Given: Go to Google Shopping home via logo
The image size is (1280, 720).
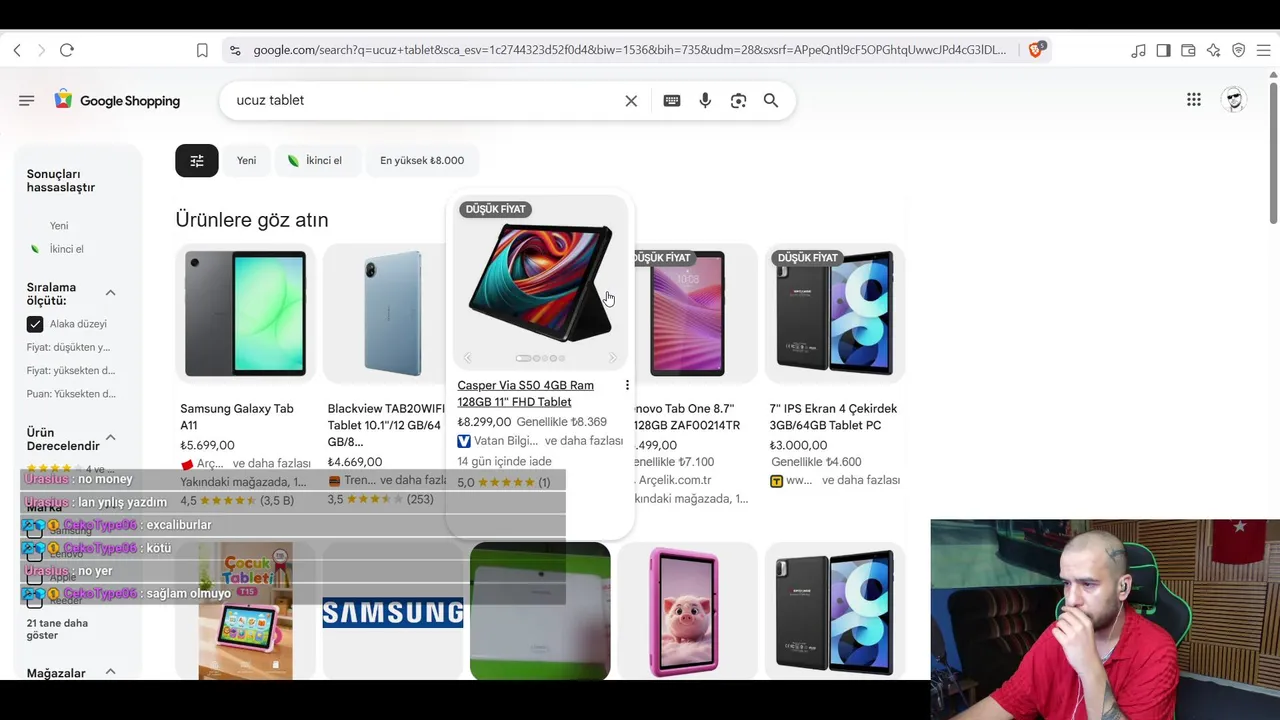Looking at the screenshot, I should point(117,100).
